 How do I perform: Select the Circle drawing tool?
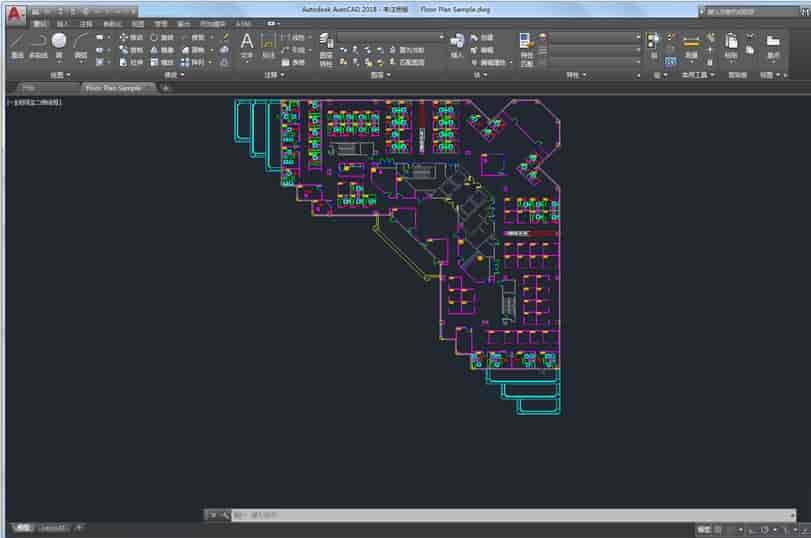pyautogui.click(x=59, y=46)
